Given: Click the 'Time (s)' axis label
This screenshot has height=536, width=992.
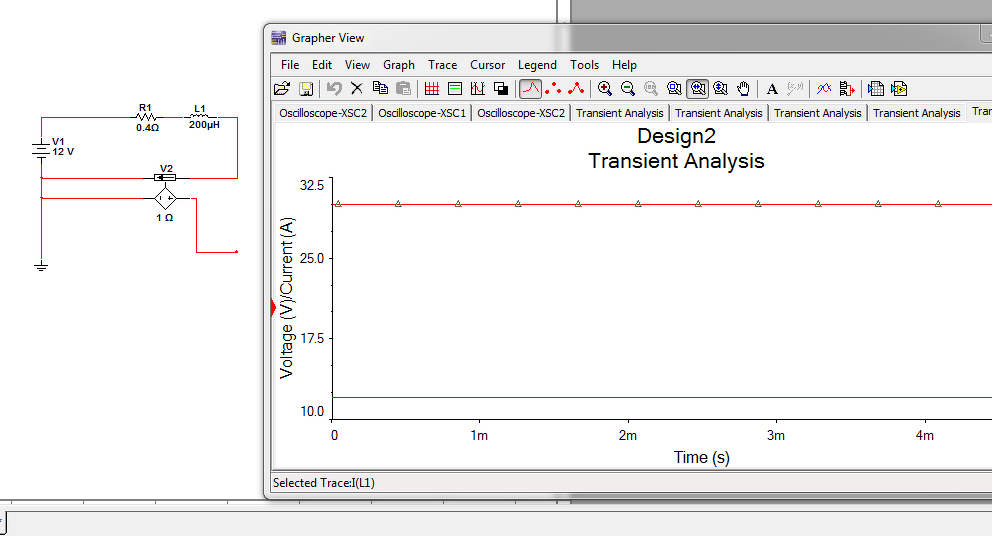Looking at the screenshot, I should click(702, 457).
